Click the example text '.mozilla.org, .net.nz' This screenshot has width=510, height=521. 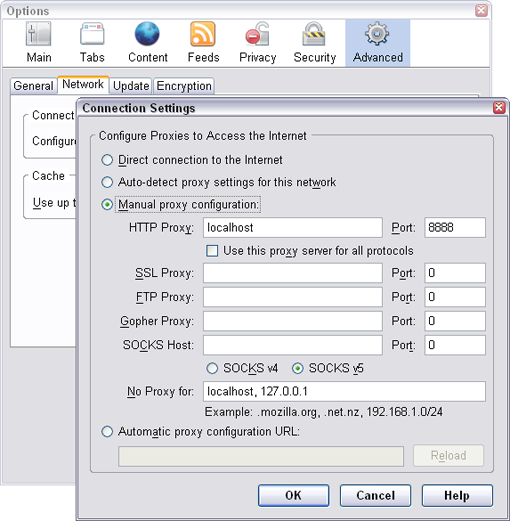(308, 412)
